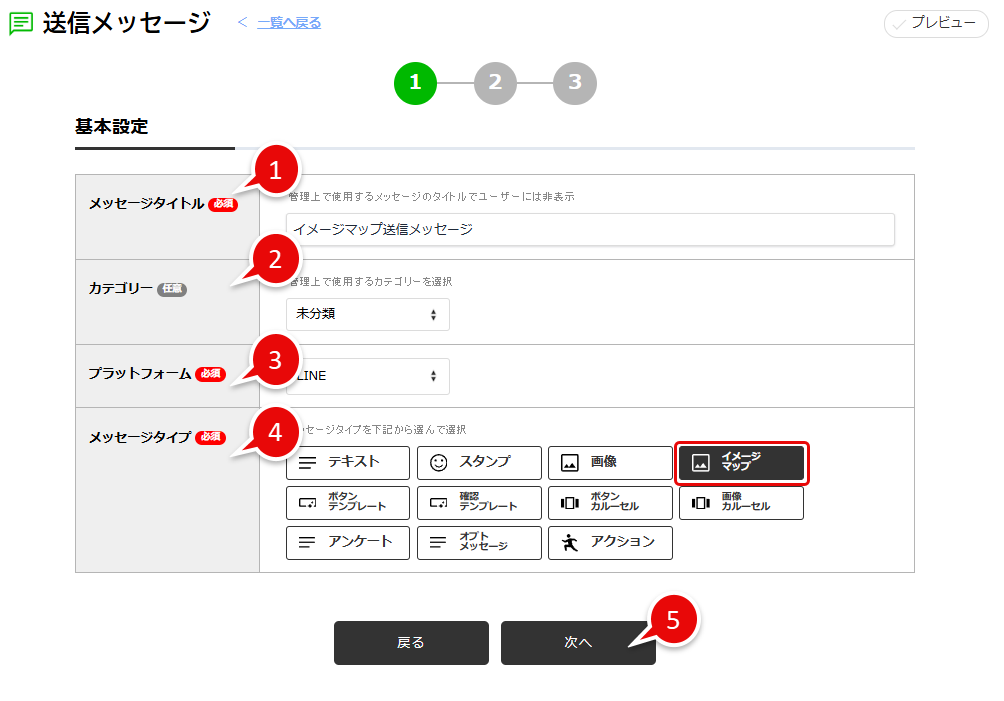Click the 次へ button
1004x701 pixels.
[578, 642]
